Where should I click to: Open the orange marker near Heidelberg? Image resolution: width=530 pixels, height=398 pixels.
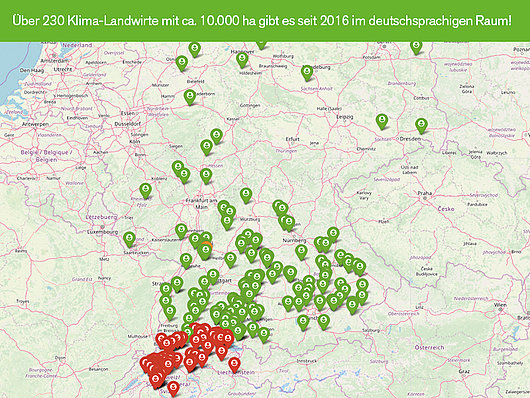[x=207, y=244]
